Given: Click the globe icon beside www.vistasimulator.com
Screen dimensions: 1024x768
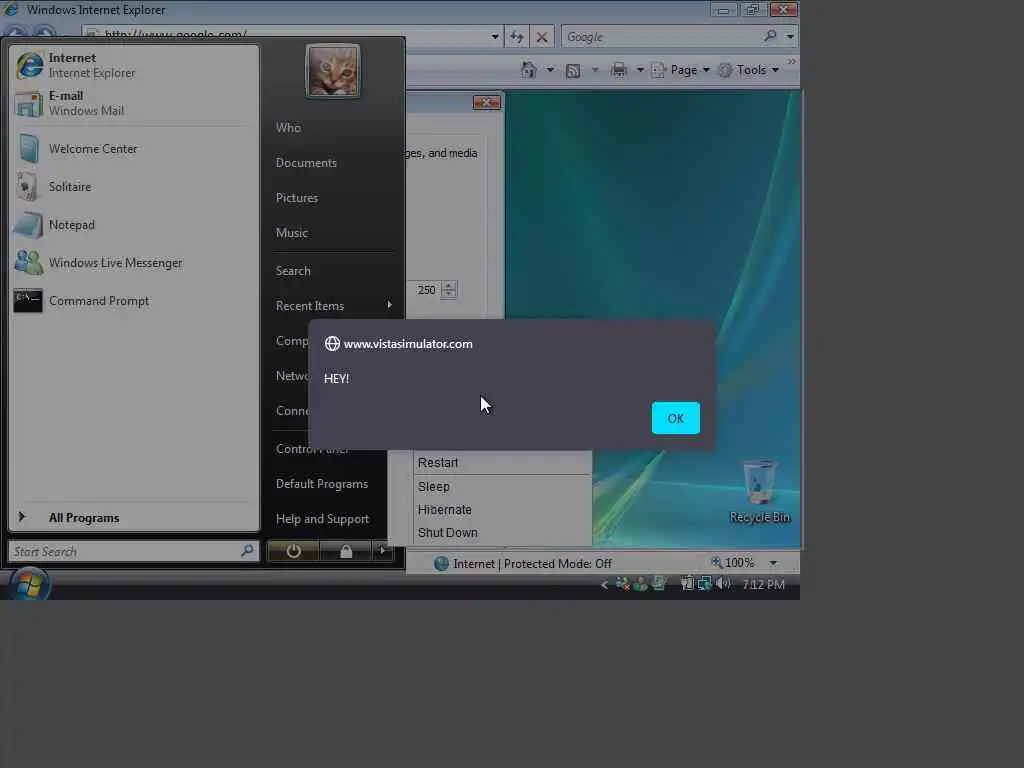Looking at the screenshot, I should 332,344.
